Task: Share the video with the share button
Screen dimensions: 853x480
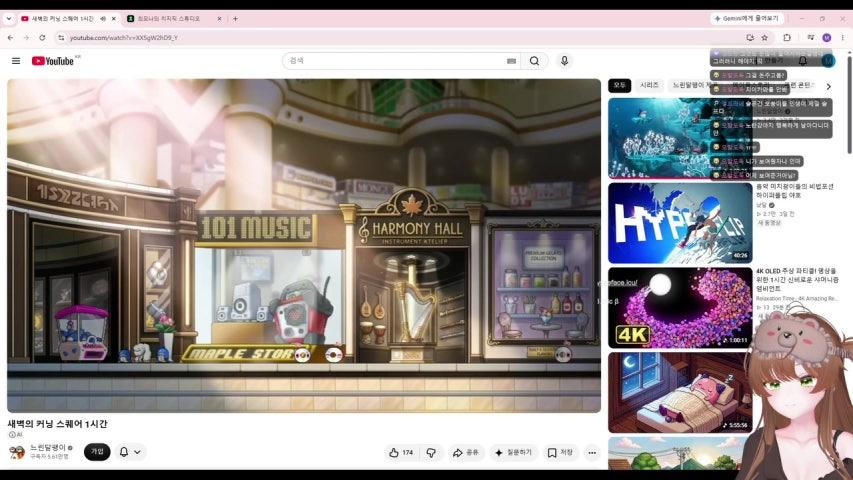Action: click(466, 452)
